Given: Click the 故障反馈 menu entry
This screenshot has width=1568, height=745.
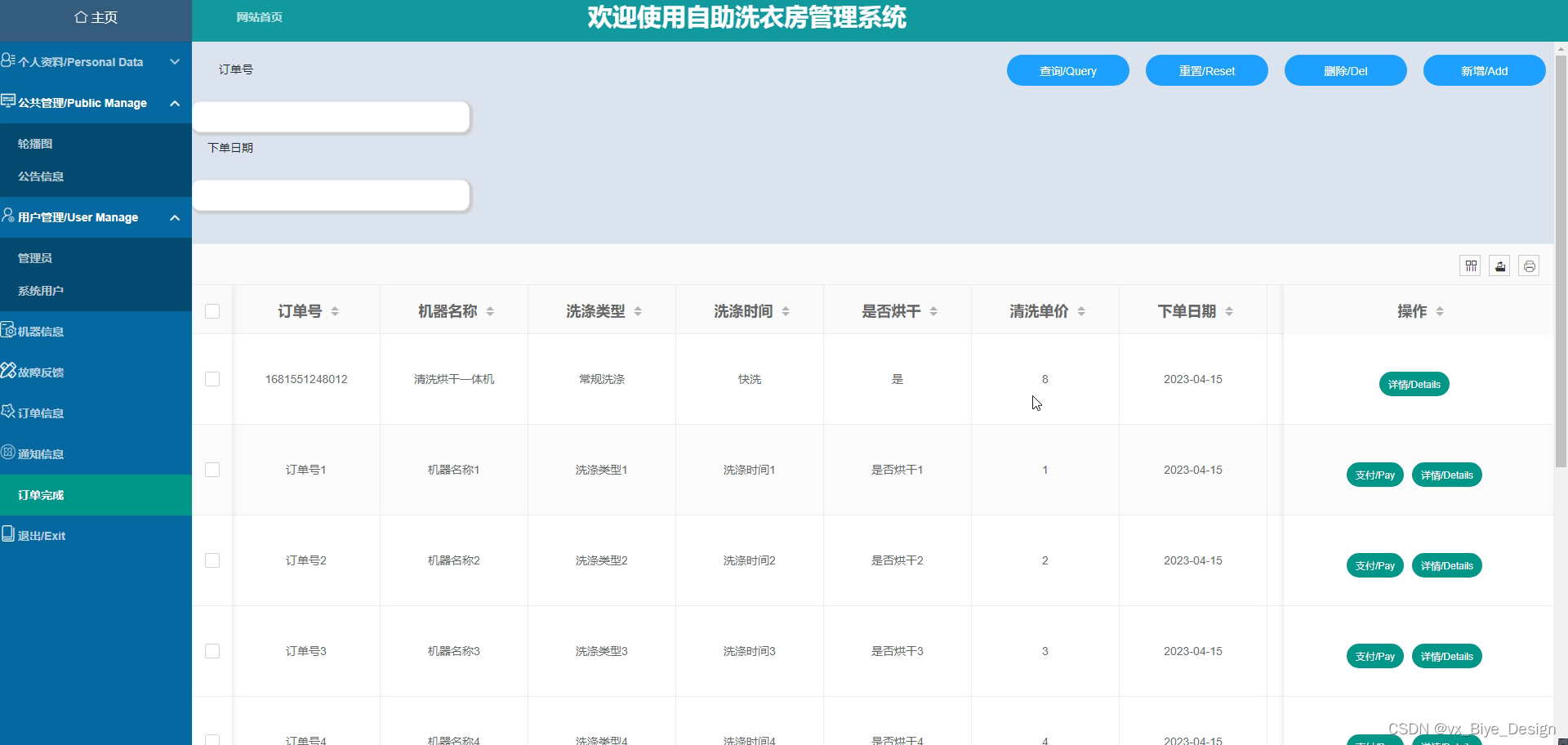Looking at the screenshot, I should pos(96,372).
